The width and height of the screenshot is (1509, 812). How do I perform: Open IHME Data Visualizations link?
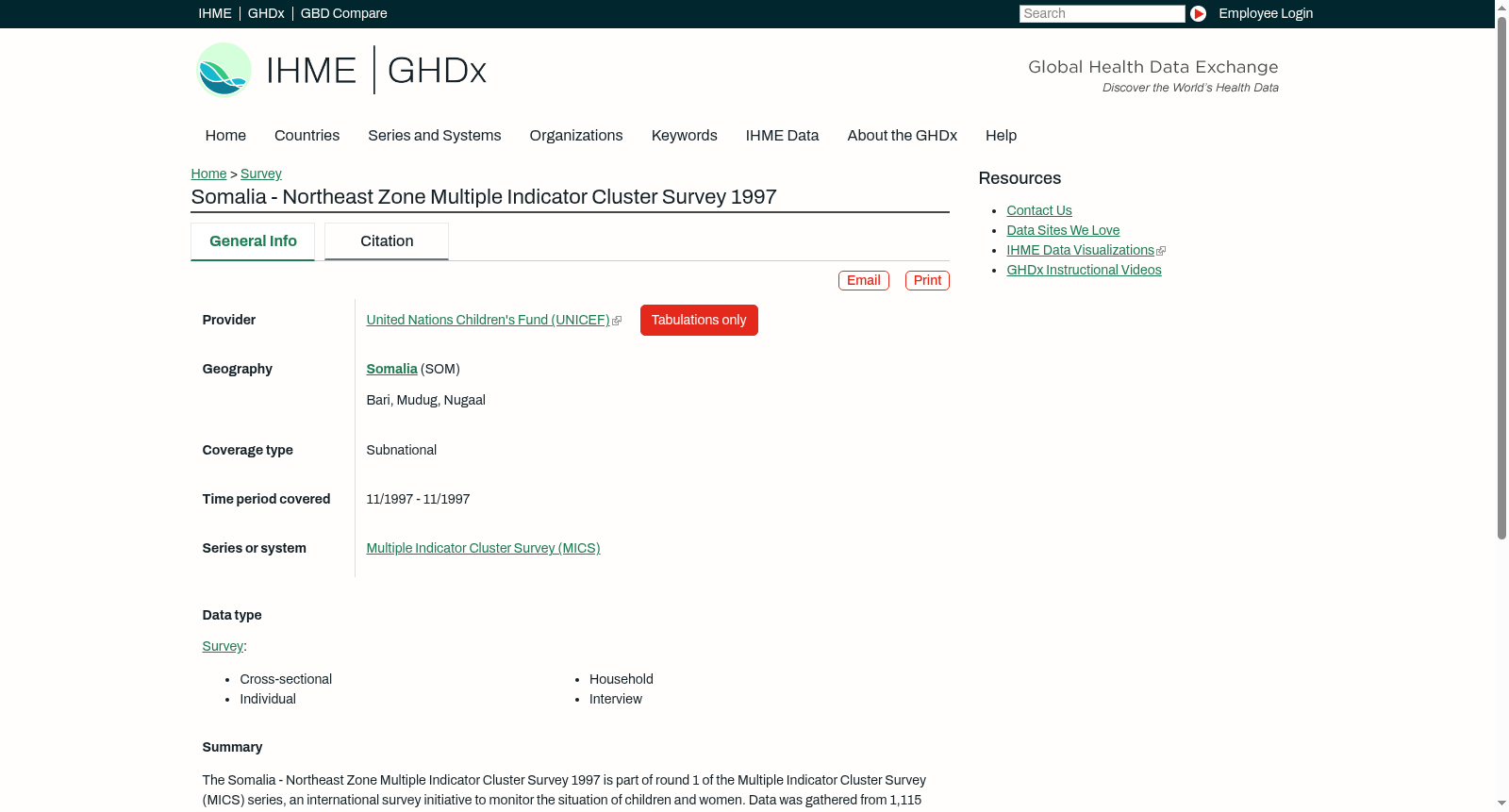coord(1080,250)
